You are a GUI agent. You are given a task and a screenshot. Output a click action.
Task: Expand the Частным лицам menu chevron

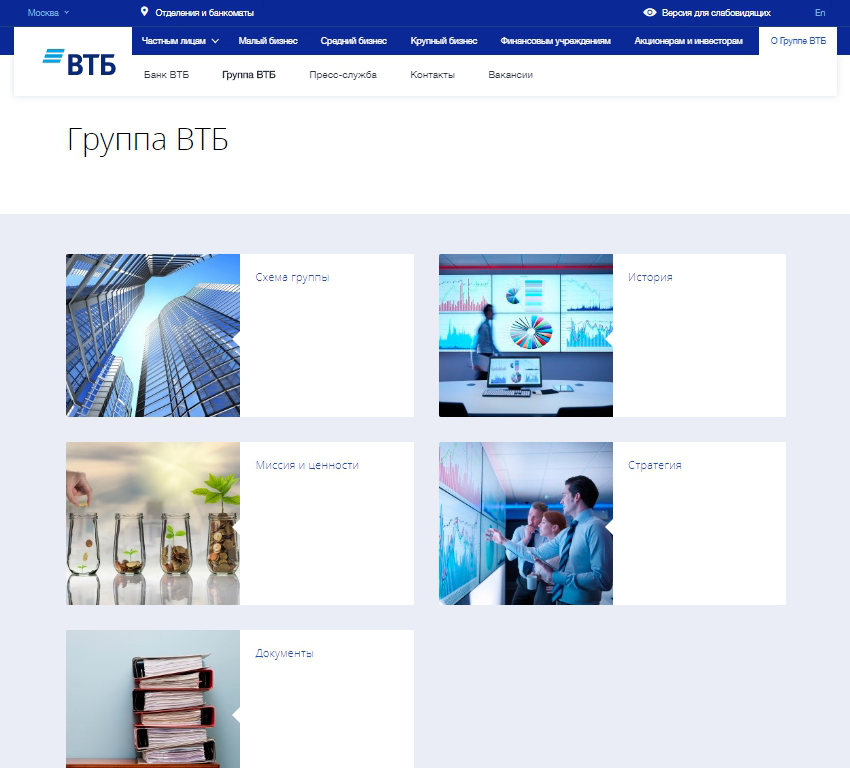tap(215, 41)
